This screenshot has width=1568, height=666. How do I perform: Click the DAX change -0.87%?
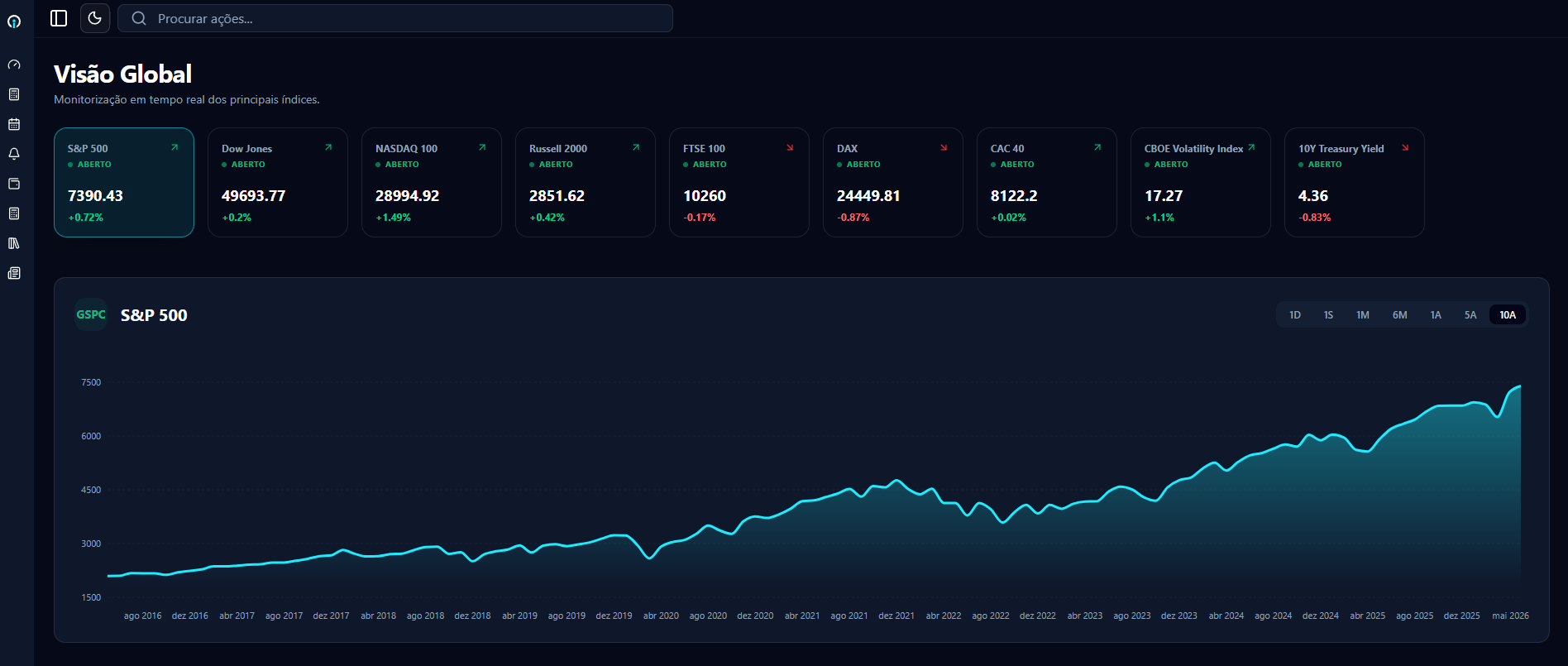point(853,218)
